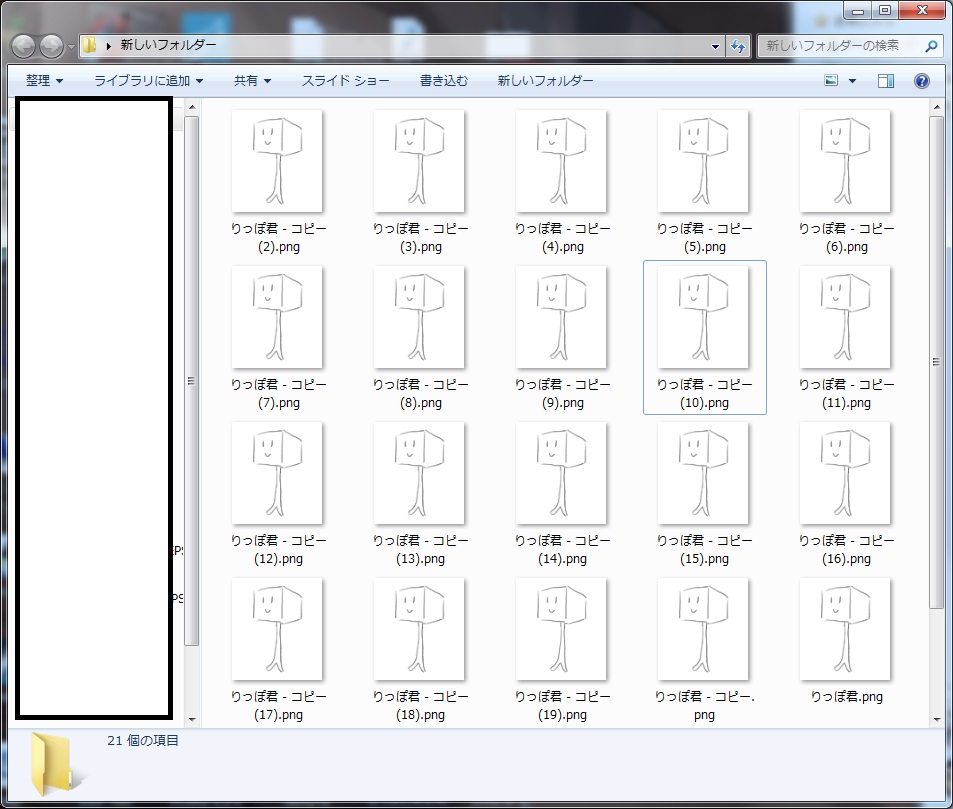The image size is (953, 809).
Task: Go forward with the Forward arrow button
Action: pyautogui.click(x=52, y=46)
